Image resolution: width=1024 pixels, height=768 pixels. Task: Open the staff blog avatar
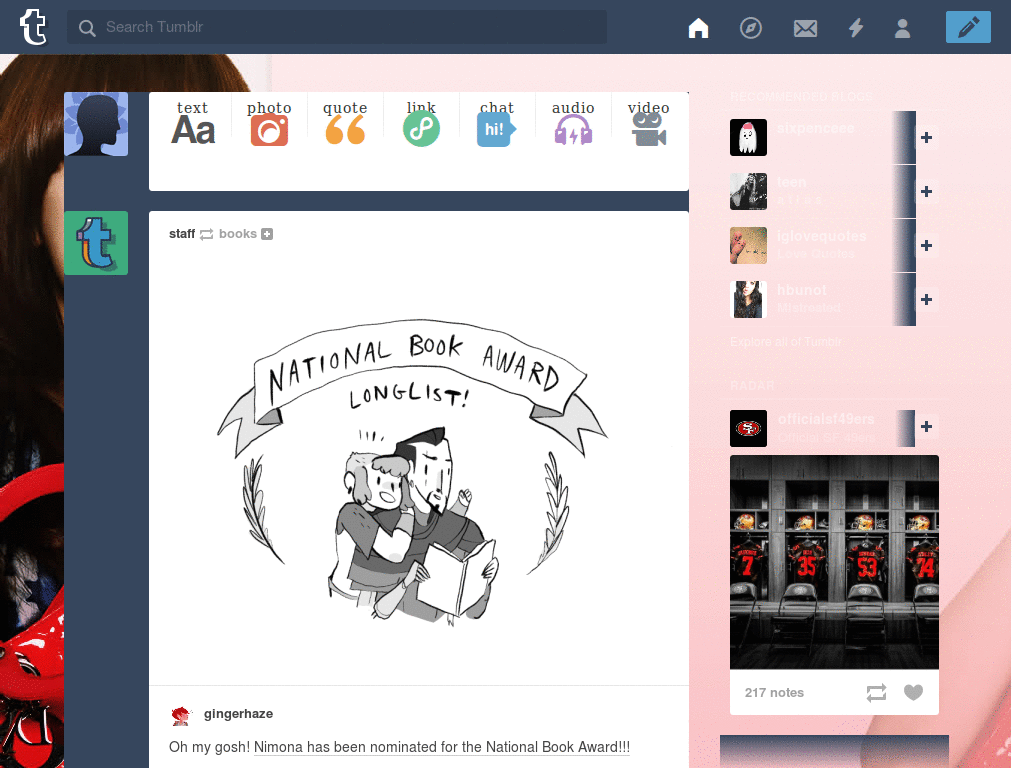[96, 243]
